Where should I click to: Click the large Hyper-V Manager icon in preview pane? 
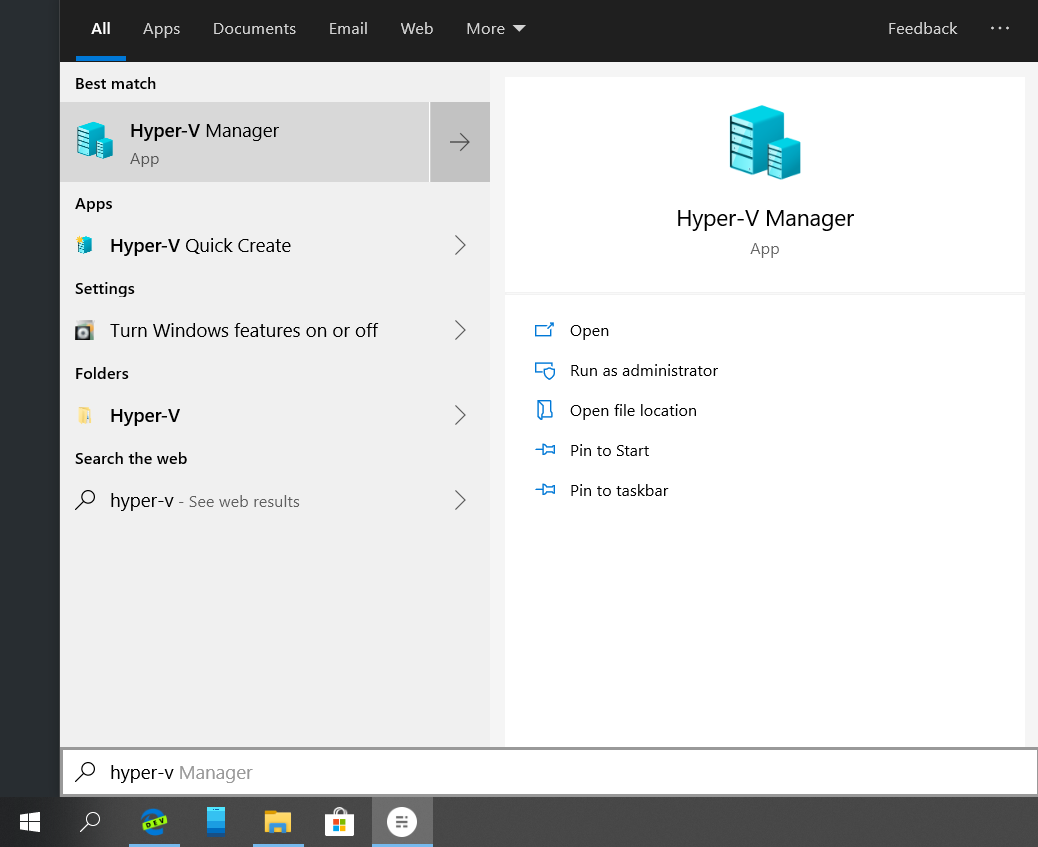pyautogui.click(x=765, y=142)
